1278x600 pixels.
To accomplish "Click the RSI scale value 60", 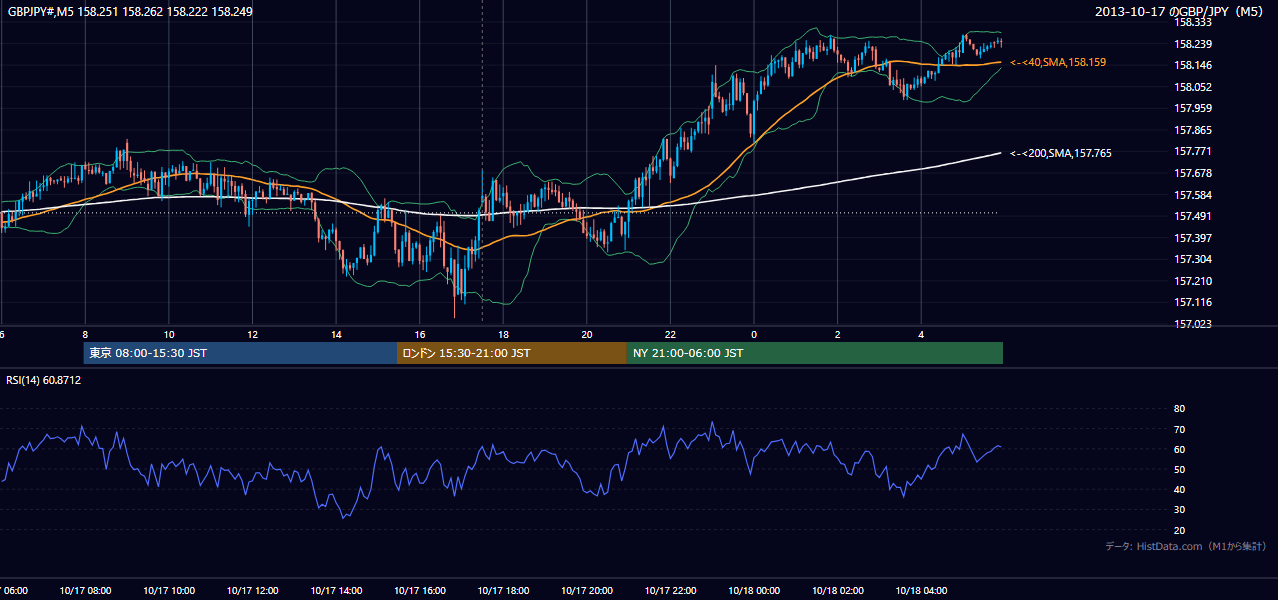I will coord(1179,449).
